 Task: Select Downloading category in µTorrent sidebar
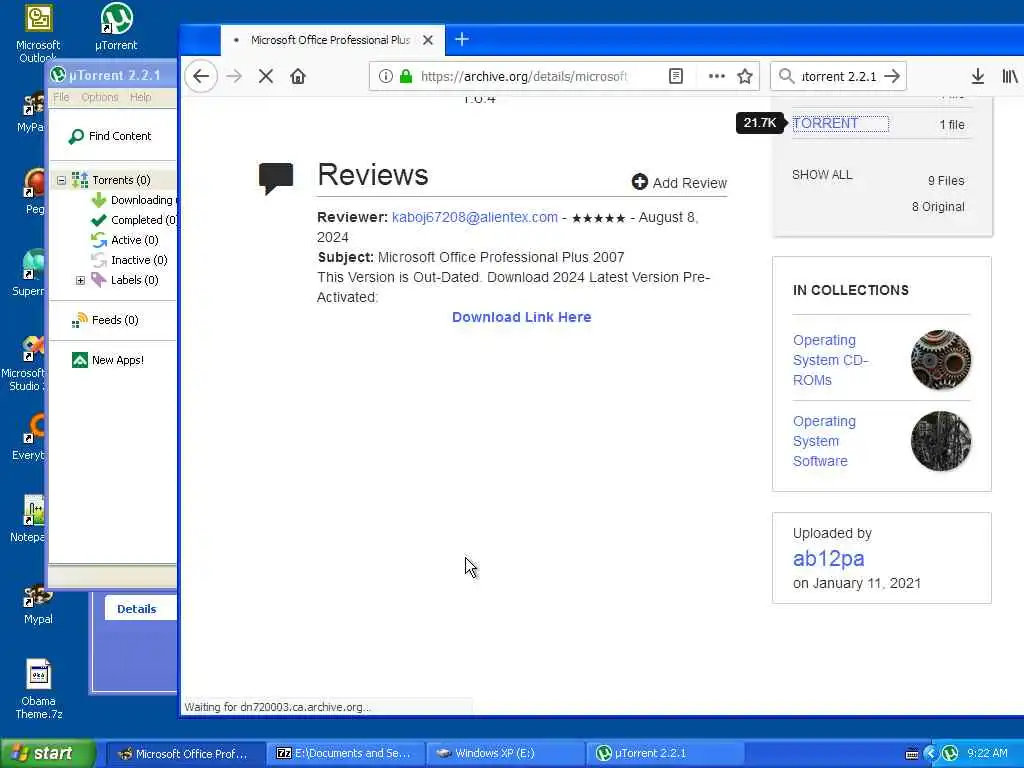tap(133, 200)
